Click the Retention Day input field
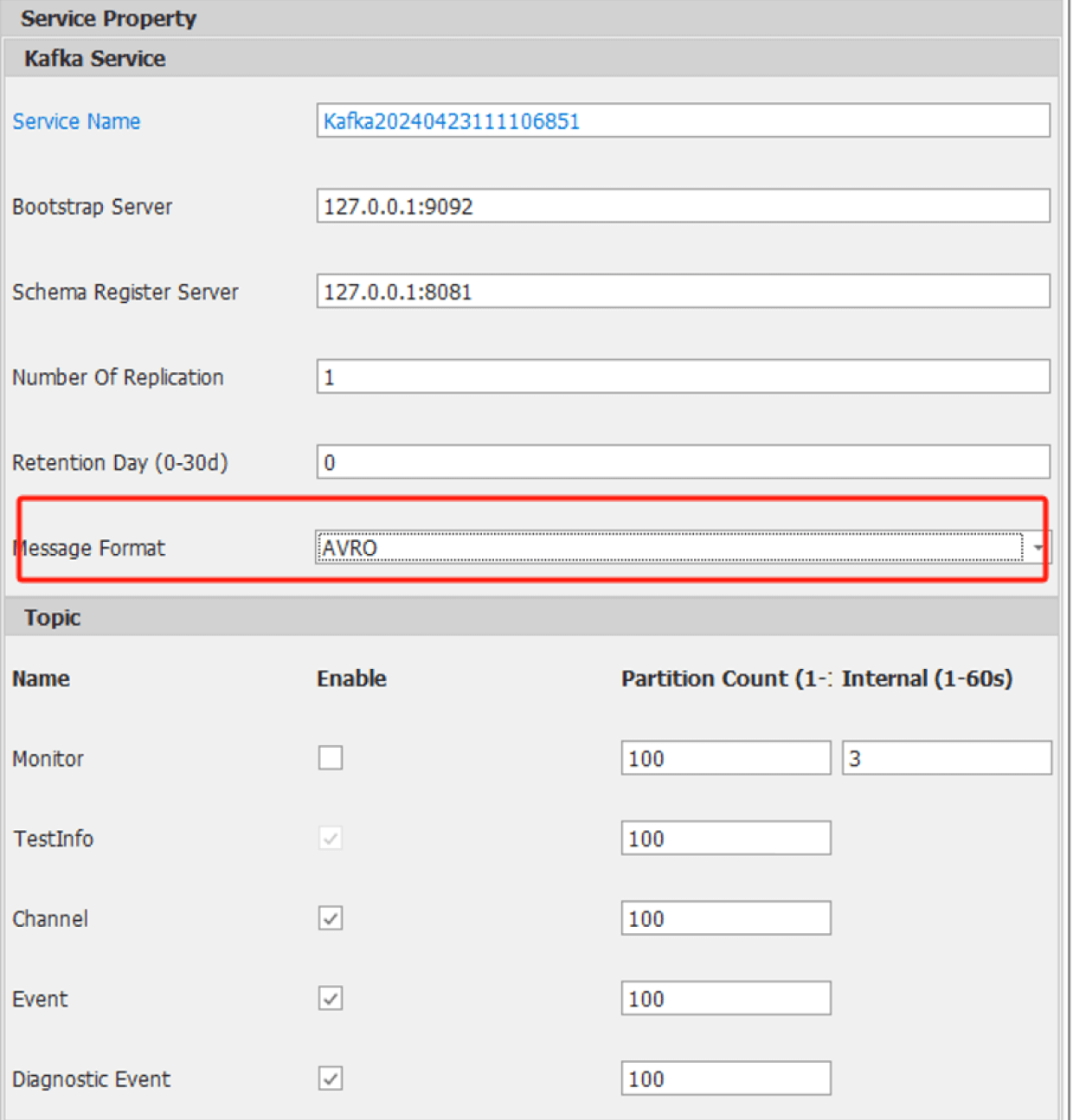Viewport: 1073px width, 1120px height. 683,462
